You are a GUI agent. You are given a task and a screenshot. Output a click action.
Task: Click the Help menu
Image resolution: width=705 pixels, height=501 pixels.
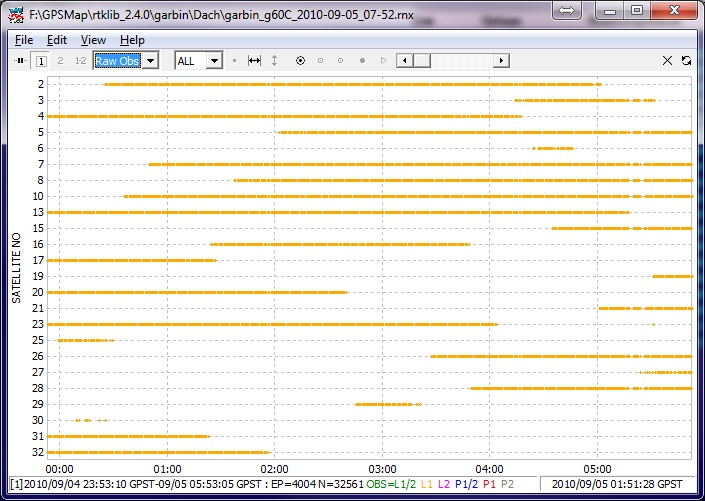coord(132,40)
